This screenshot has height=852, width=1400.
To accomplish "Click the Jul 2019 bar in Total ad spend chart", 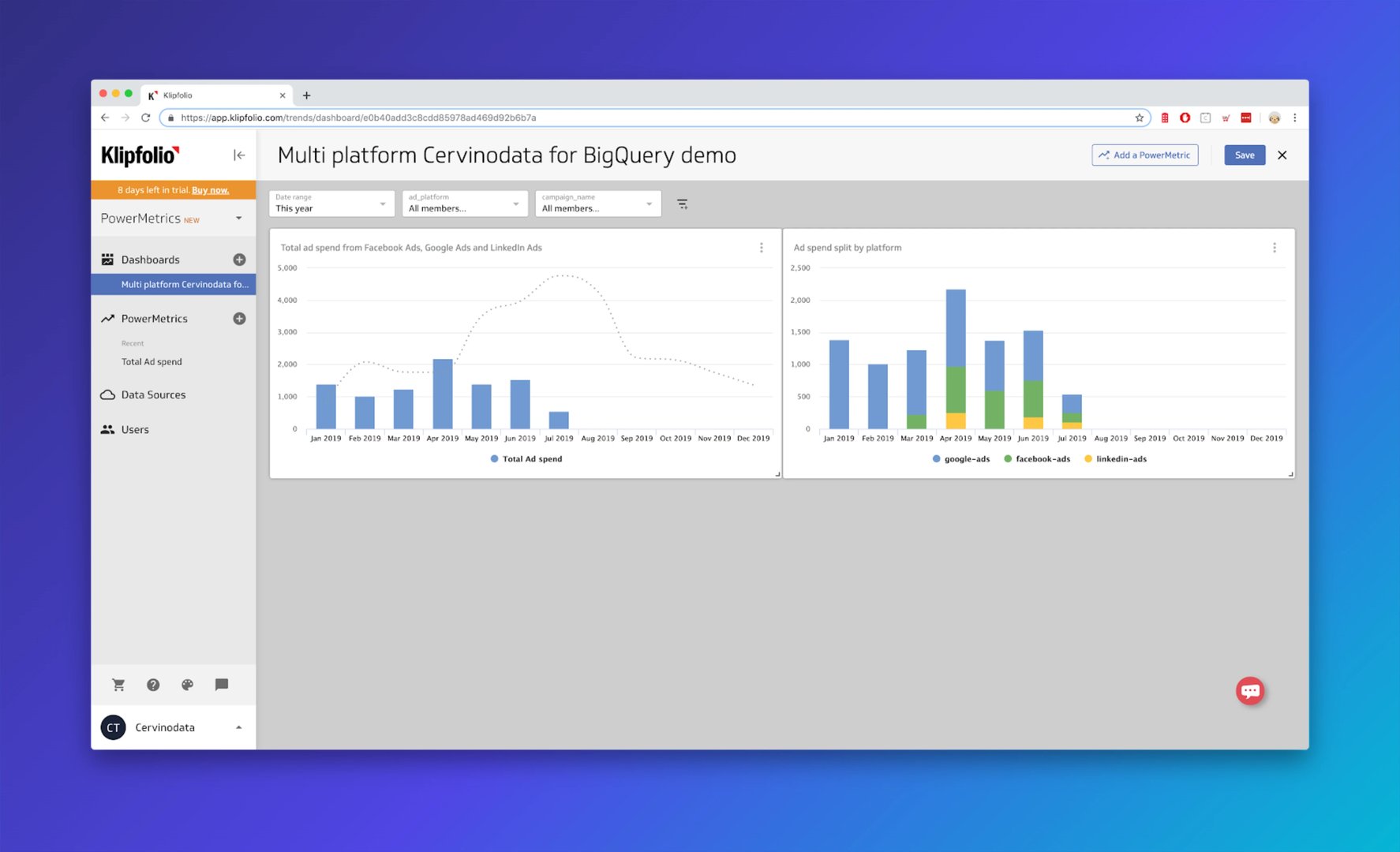I will pyautogui.click(x=559, y=420).
